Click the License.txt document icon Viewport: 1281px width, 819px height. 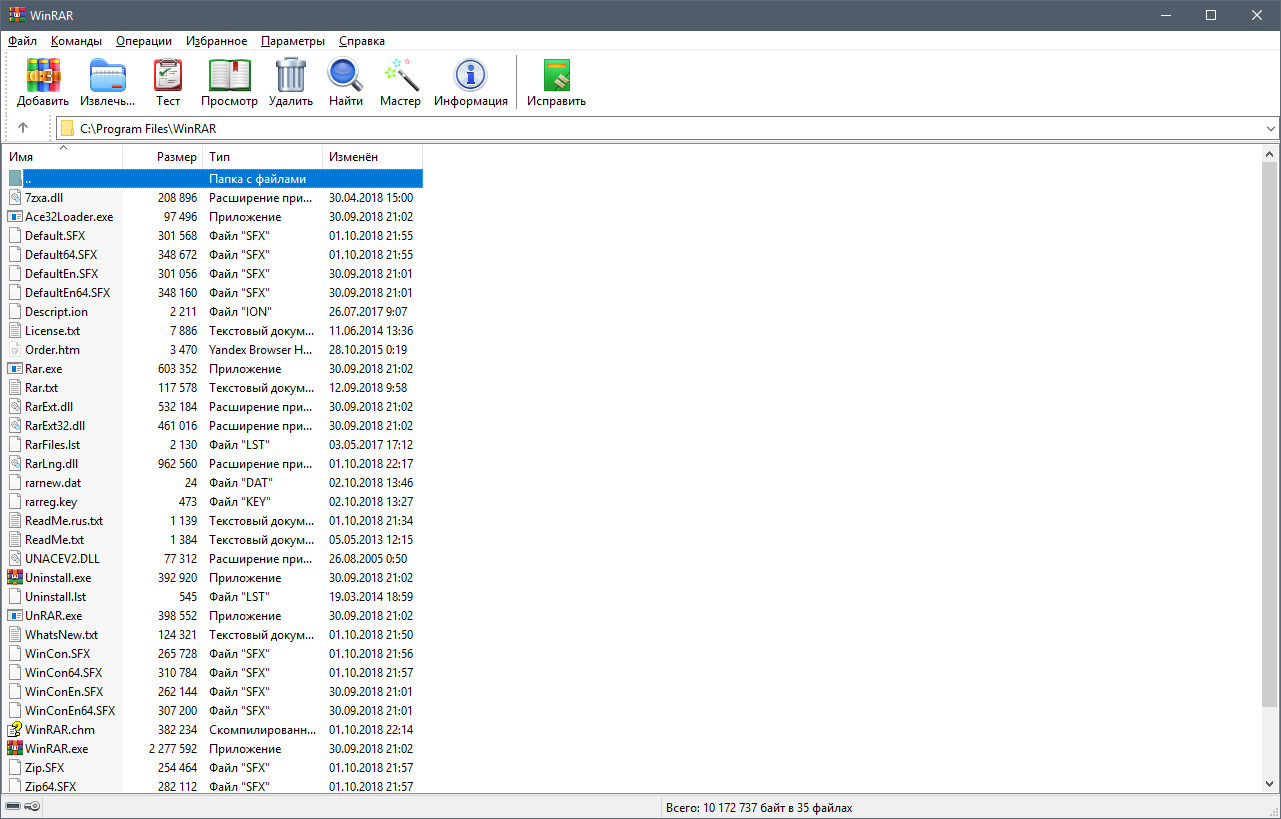15,331
